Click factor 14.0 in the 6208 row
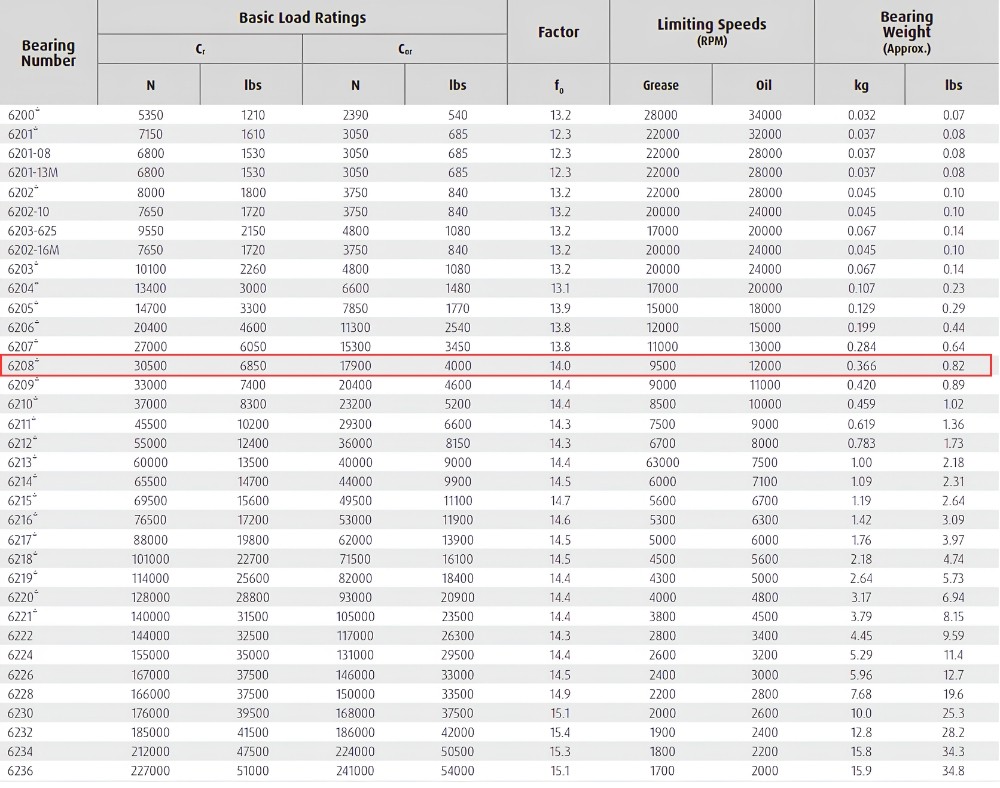This screenshot has height=788, width=1000. 560,366
